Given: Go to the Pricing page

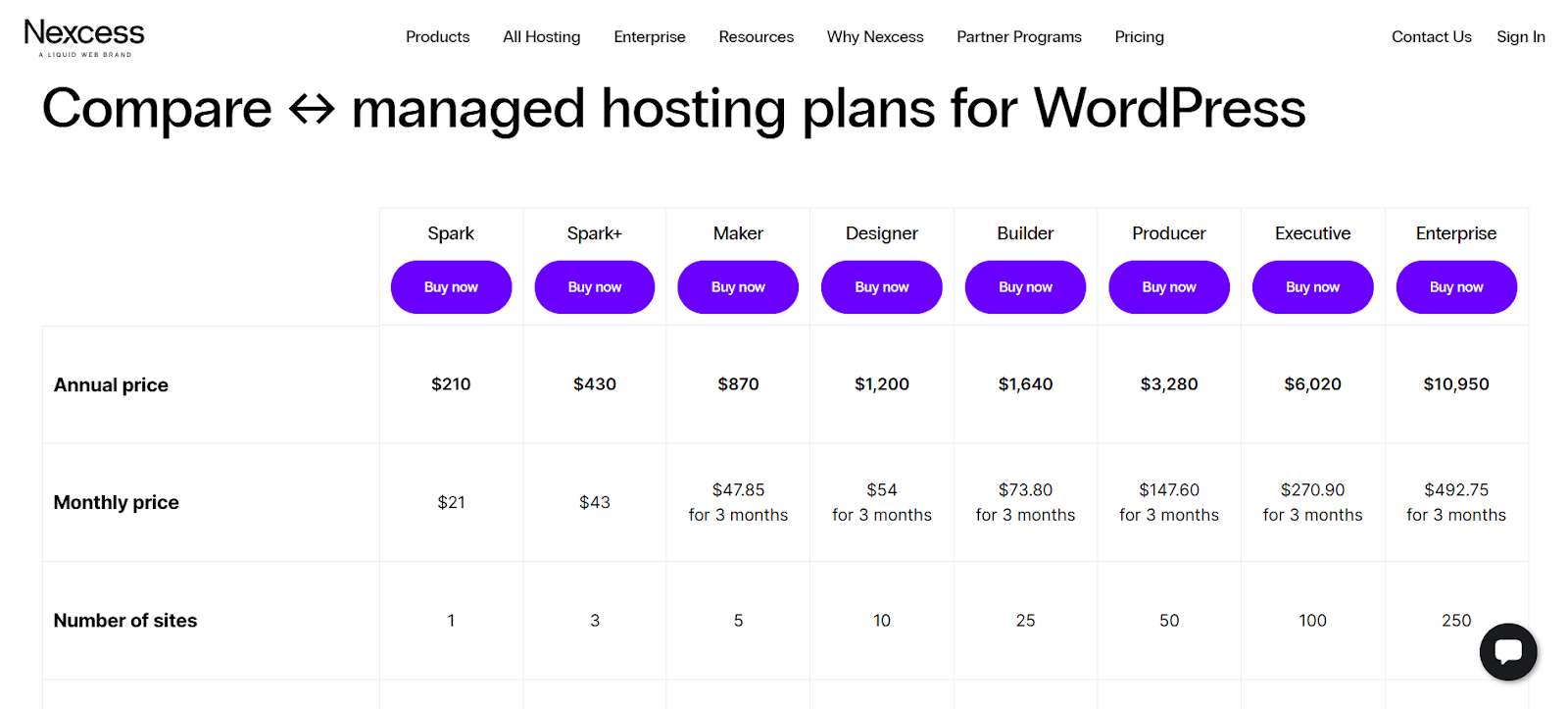Looking at the screenshot, I should 1139,37.
